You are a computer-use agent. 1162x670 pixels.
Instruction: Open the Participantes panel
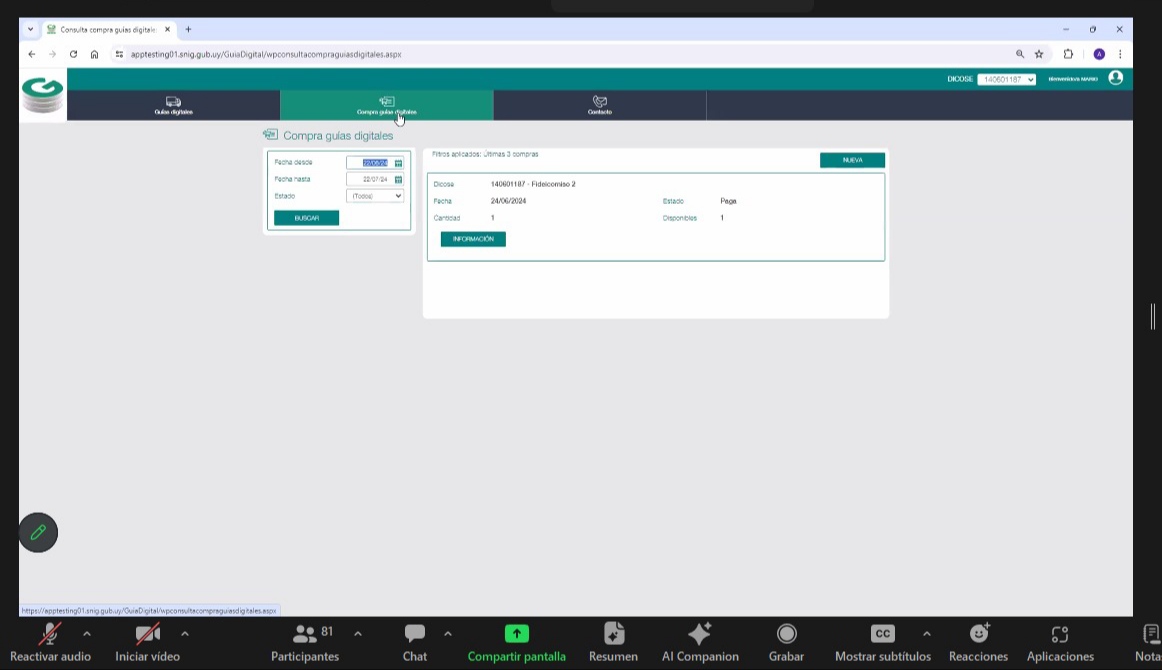305,643
